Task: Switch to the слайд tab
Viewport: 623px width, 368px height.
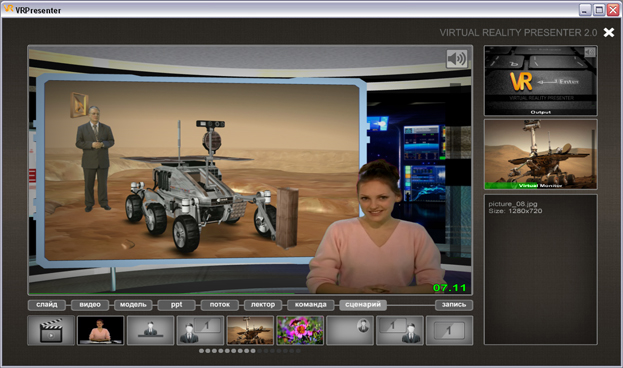Action: pos(47,305)
